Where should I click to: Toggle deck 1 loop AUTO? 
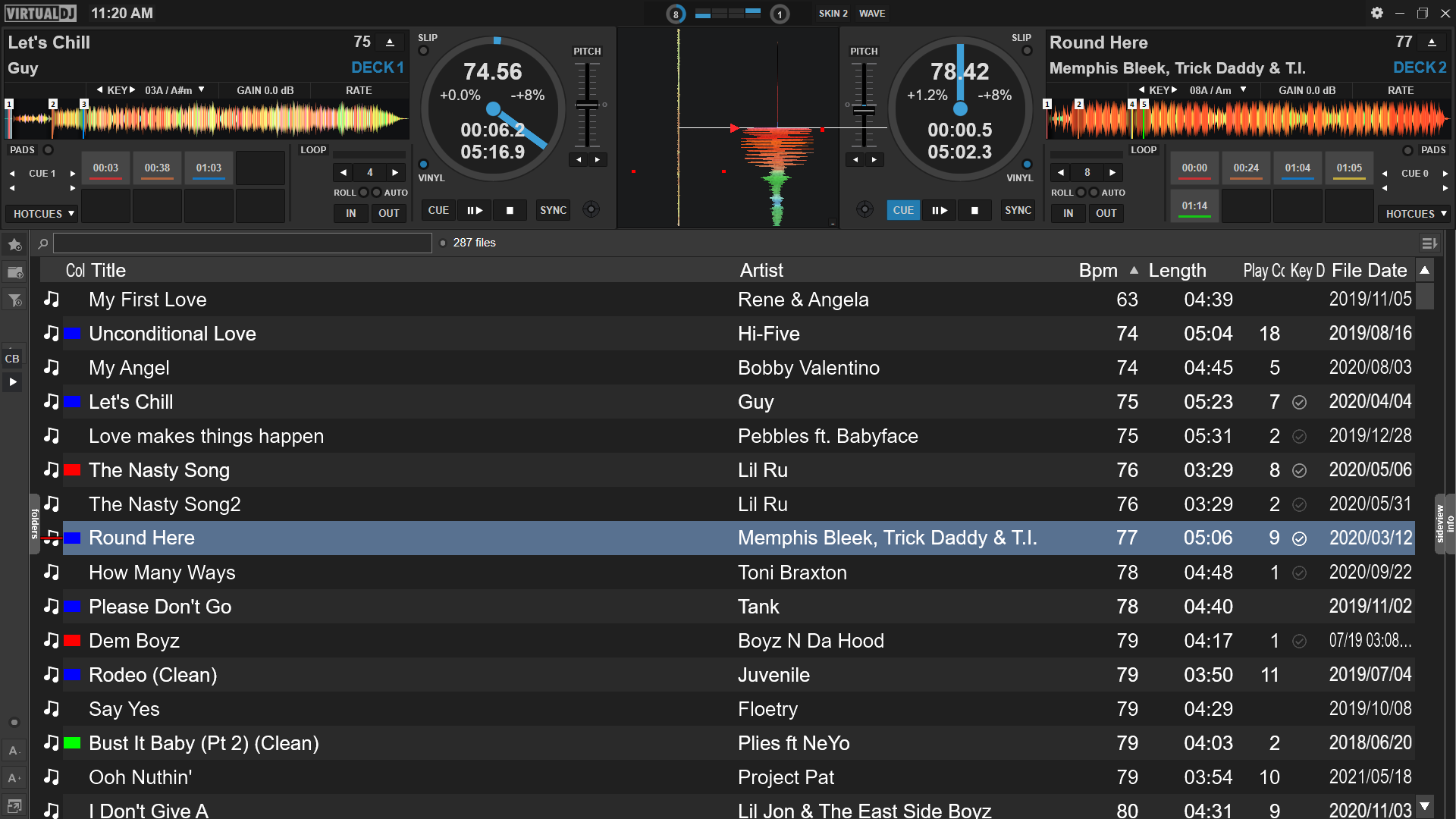pyautogui.click(x=377, y=193)
